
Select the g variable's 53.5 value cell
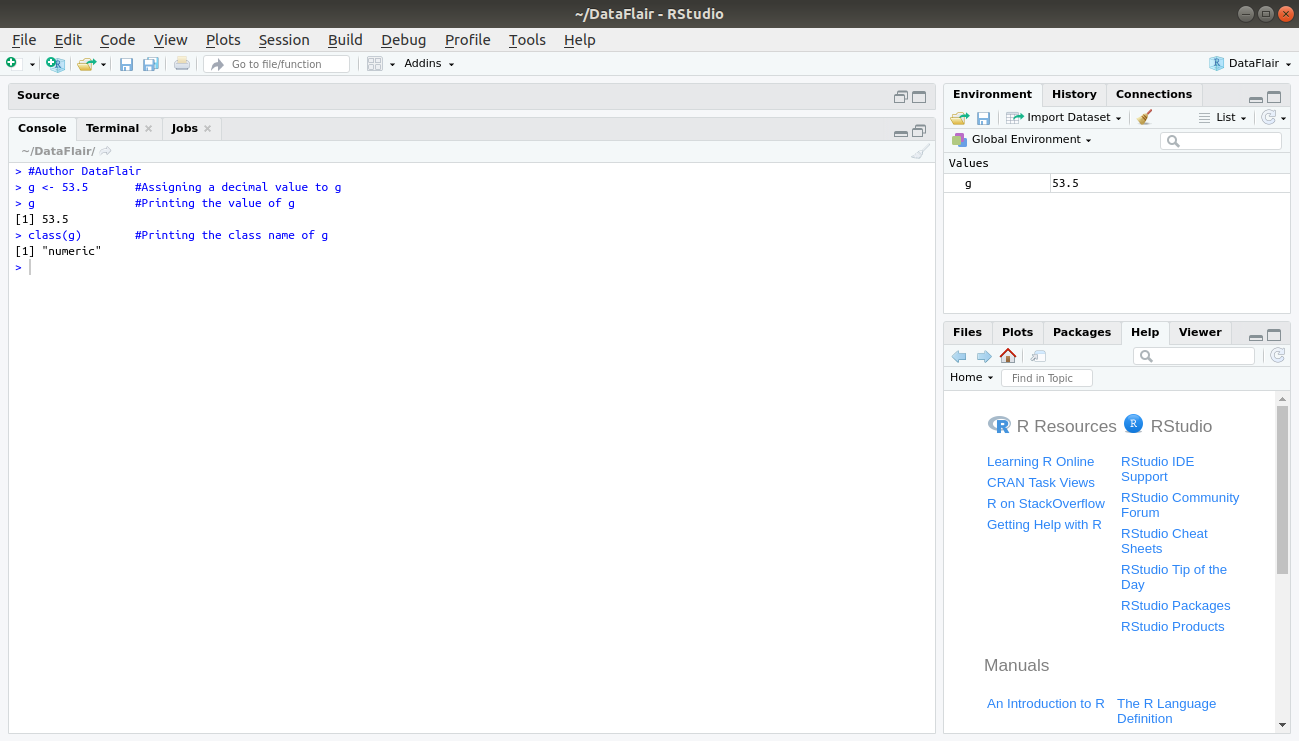(1170, 184)
